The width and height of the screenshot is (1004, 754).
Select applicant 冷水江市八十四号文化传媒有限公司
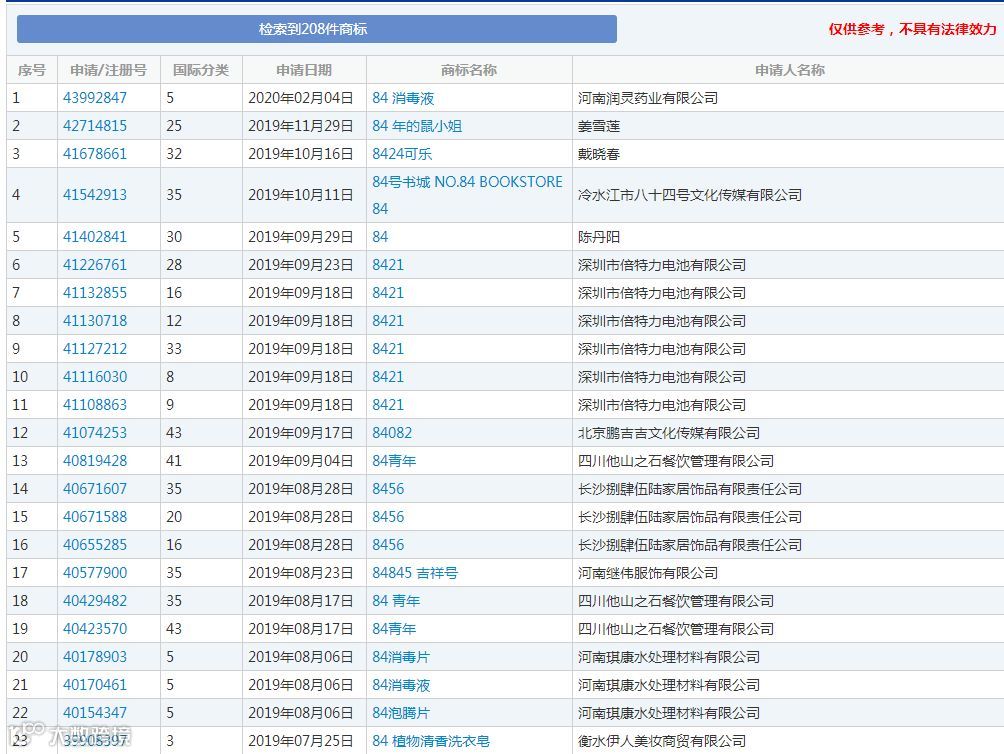point(690,195)
